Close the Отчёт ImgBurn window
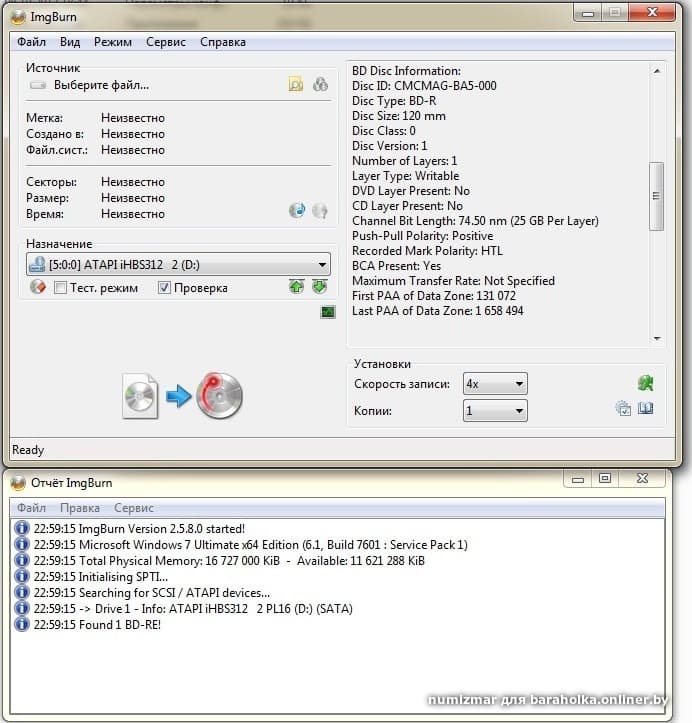The height and width of the screenshot is (723, 692). [x=642, y=479]
